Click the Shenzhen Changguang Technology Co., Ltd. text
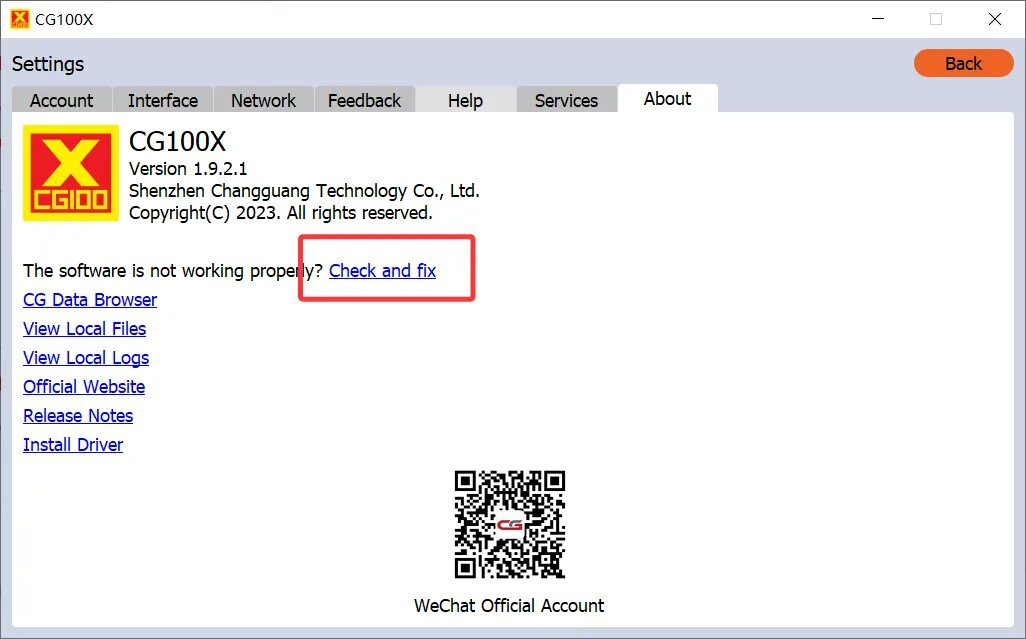Image resolution: width=1026 pixels, height=639 pixels. tap(304, 191)
